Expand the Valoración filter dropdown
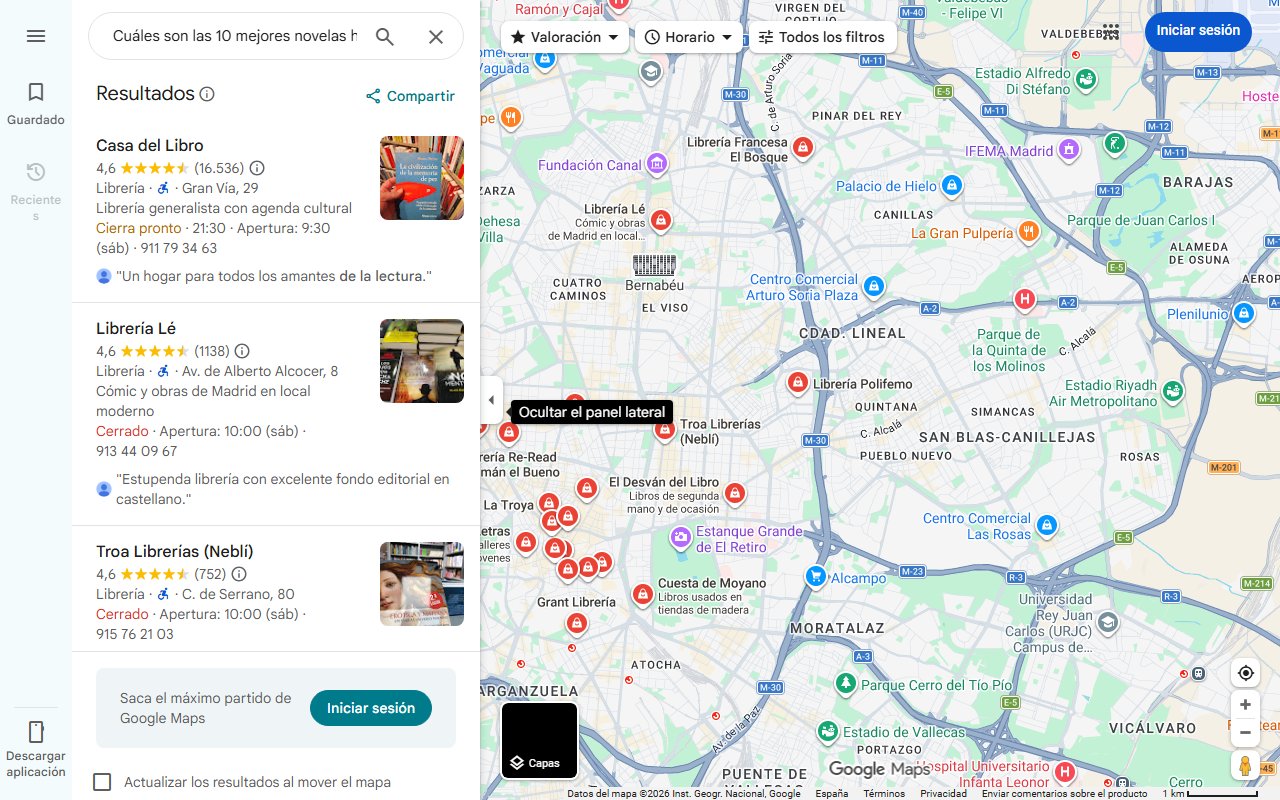 tap(565, 37)
